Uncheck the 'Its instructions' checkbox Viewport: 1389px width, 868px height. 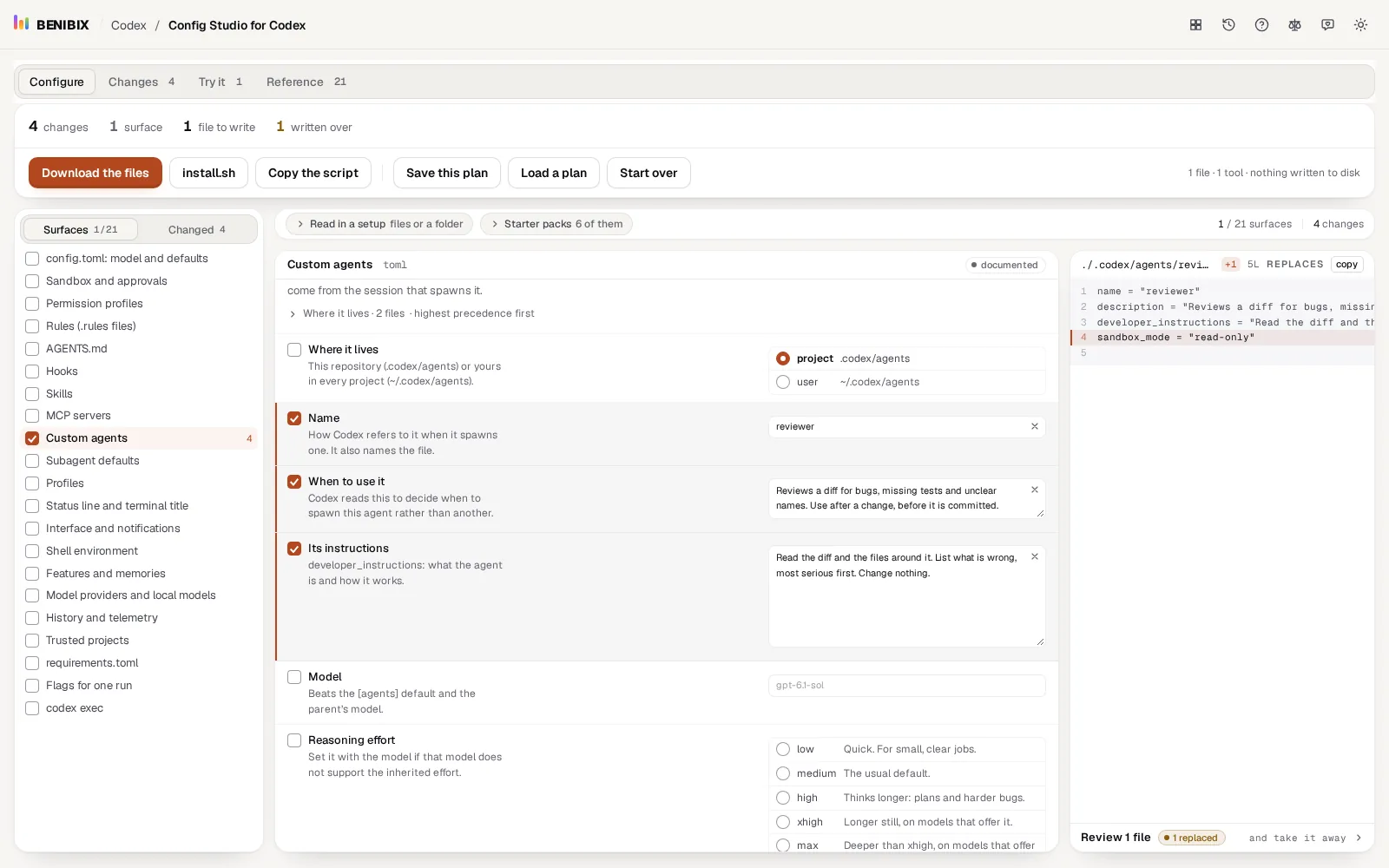[294, 549]
